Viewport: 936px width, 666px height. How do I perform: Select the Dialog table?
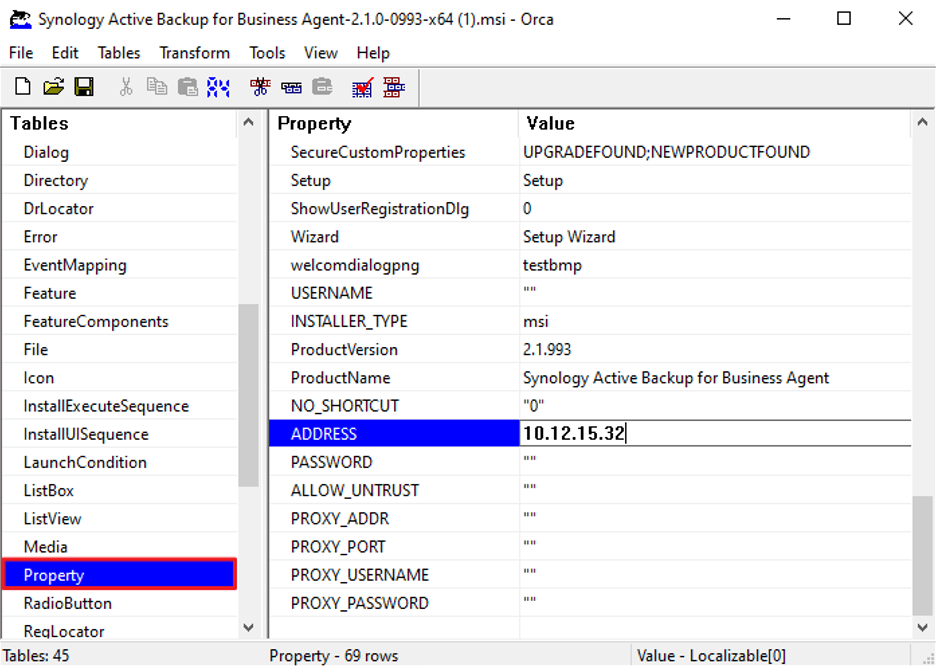(119, 152)
